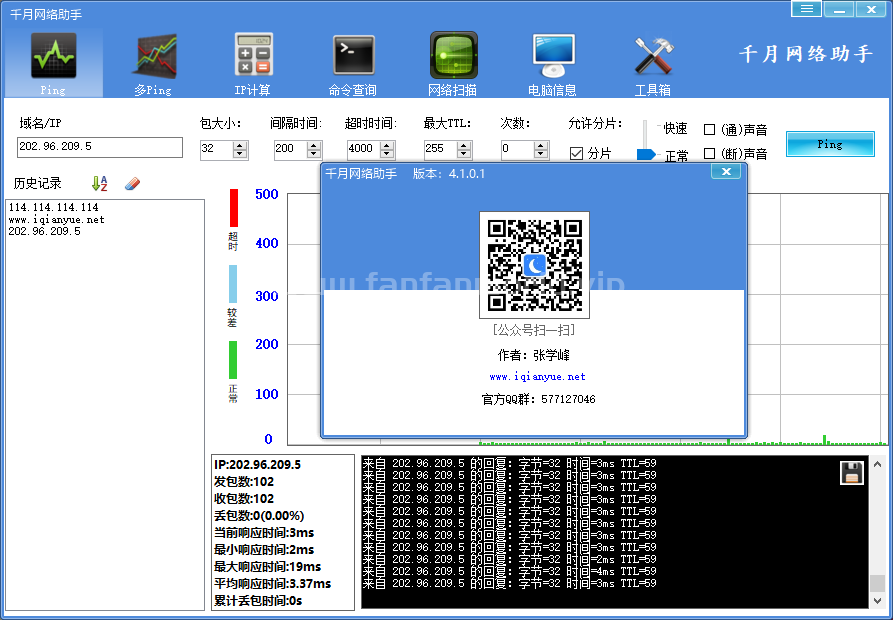Sort history records with A-Z icon
Viewport: 893px width, 620px height.
click(99, 184)
